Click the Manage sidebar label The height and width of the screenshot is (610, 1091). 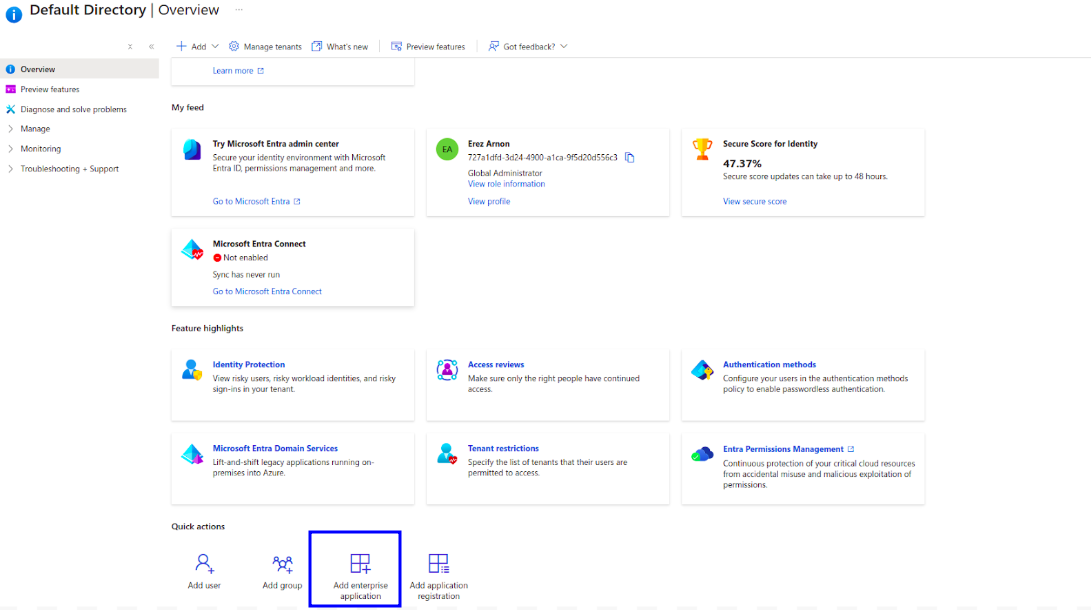[35, 129]
